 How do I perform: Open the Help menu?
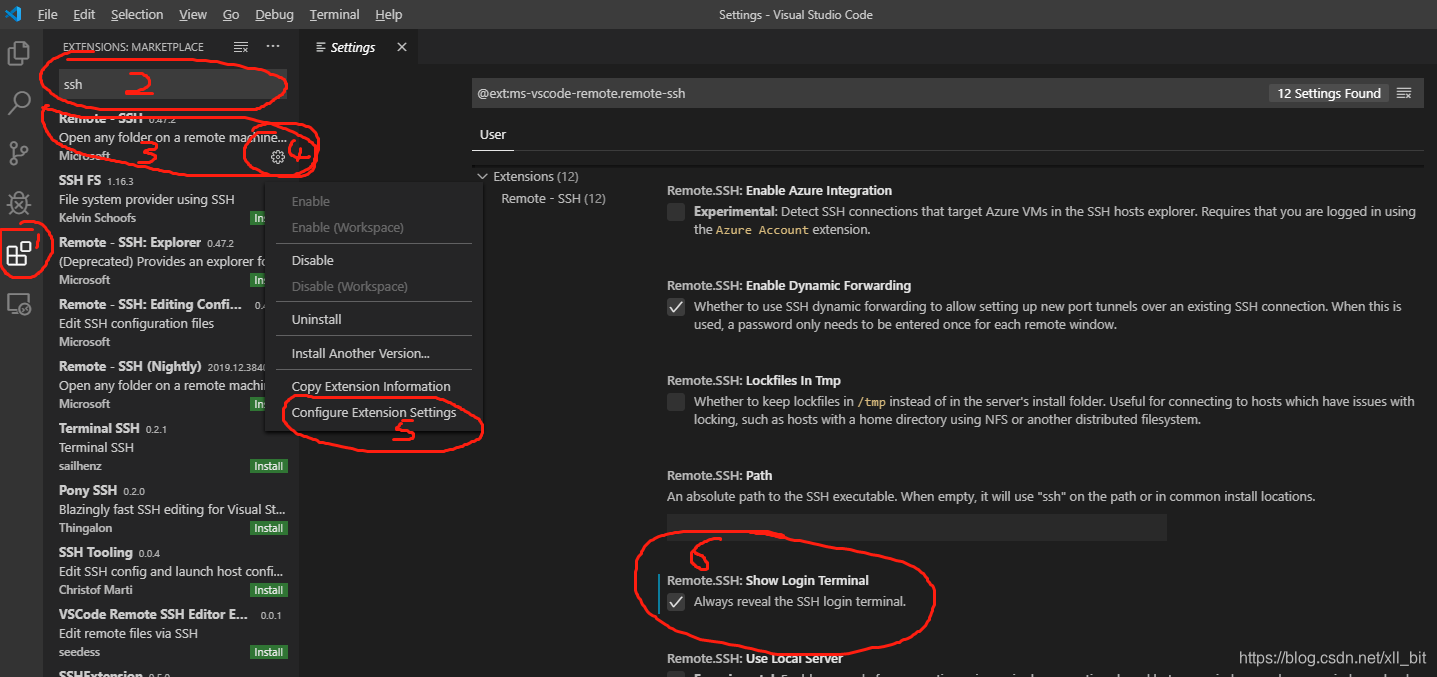pos(388,14)
